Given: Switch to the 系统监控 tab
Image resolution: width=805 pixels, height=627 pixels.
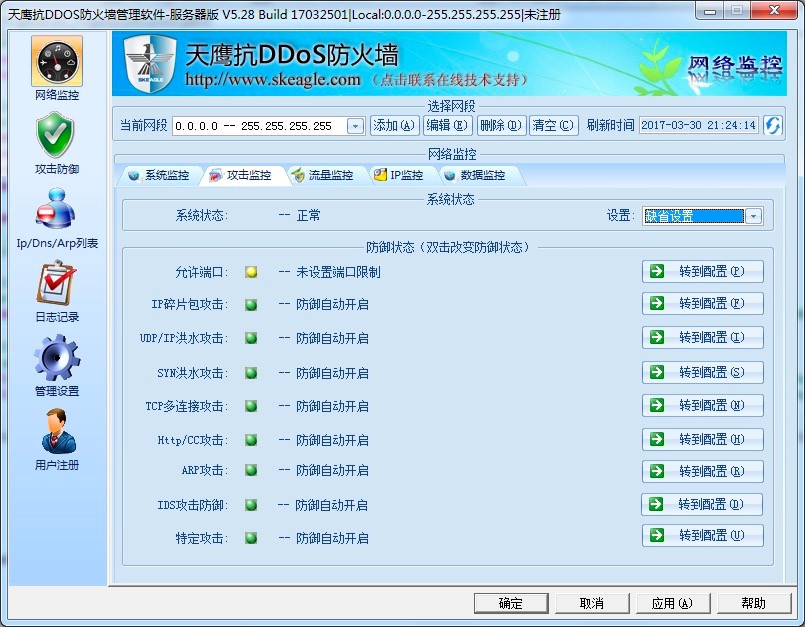Looking at the screenshot, I should coord(159,176).
